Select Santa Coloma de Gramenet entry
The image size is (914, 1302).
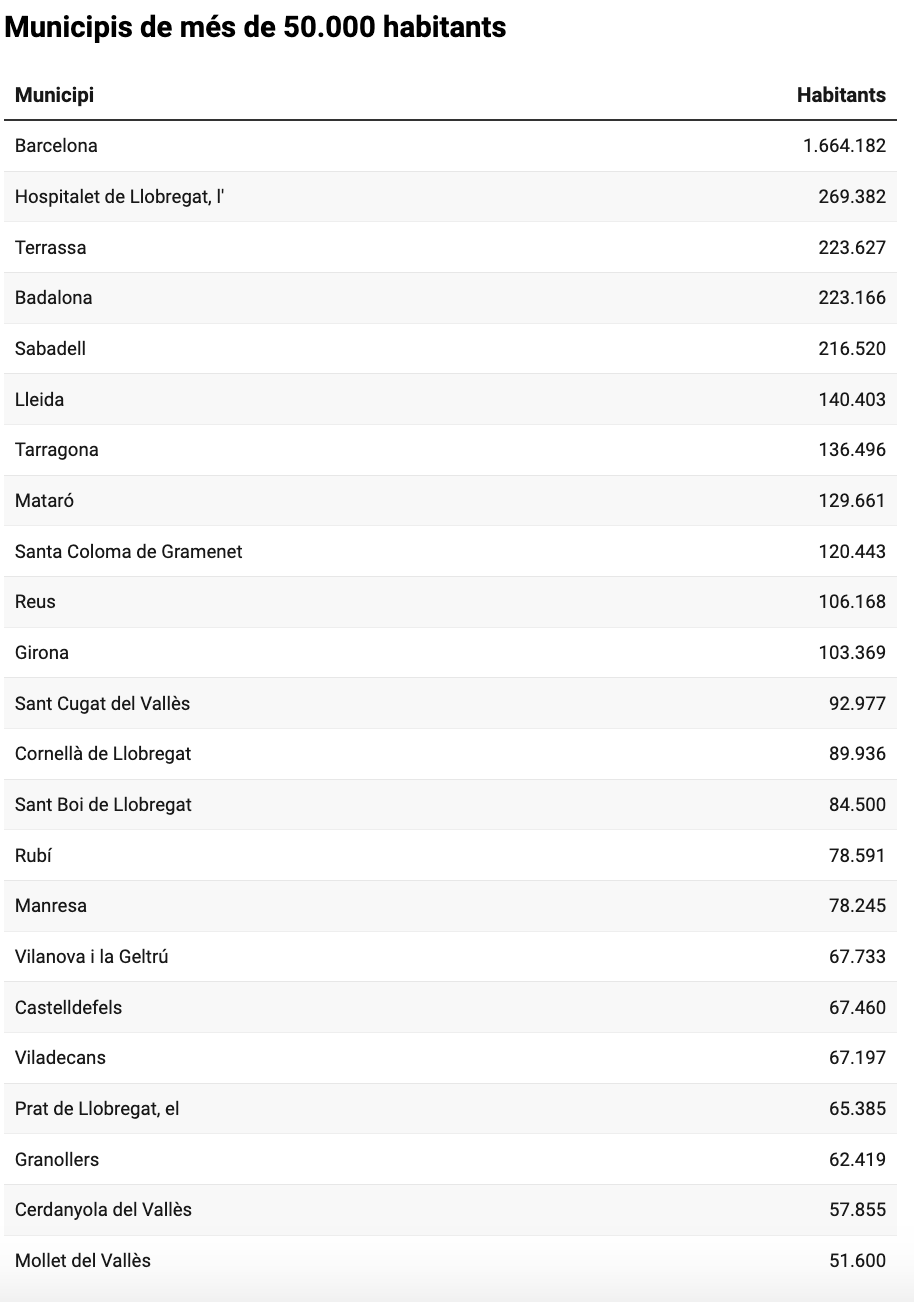coord(129,552)
